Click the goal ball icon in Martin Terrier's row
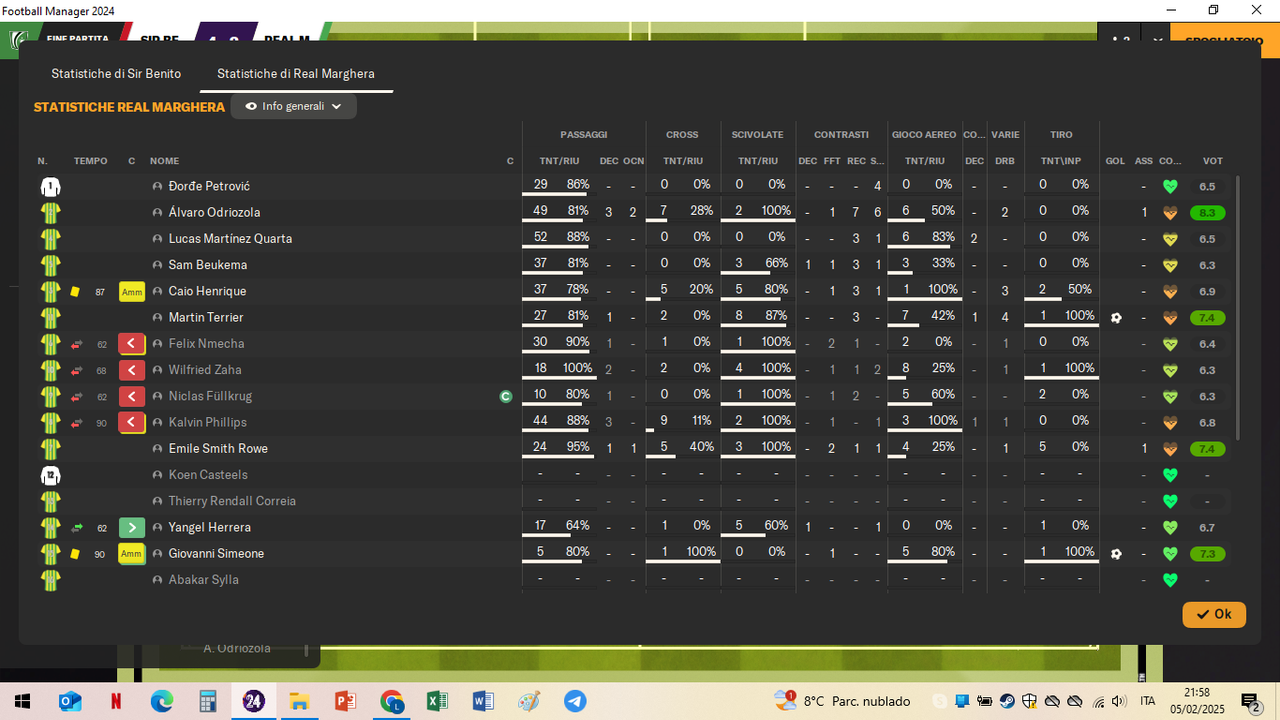1280x720 pixels. (1116, 318)
